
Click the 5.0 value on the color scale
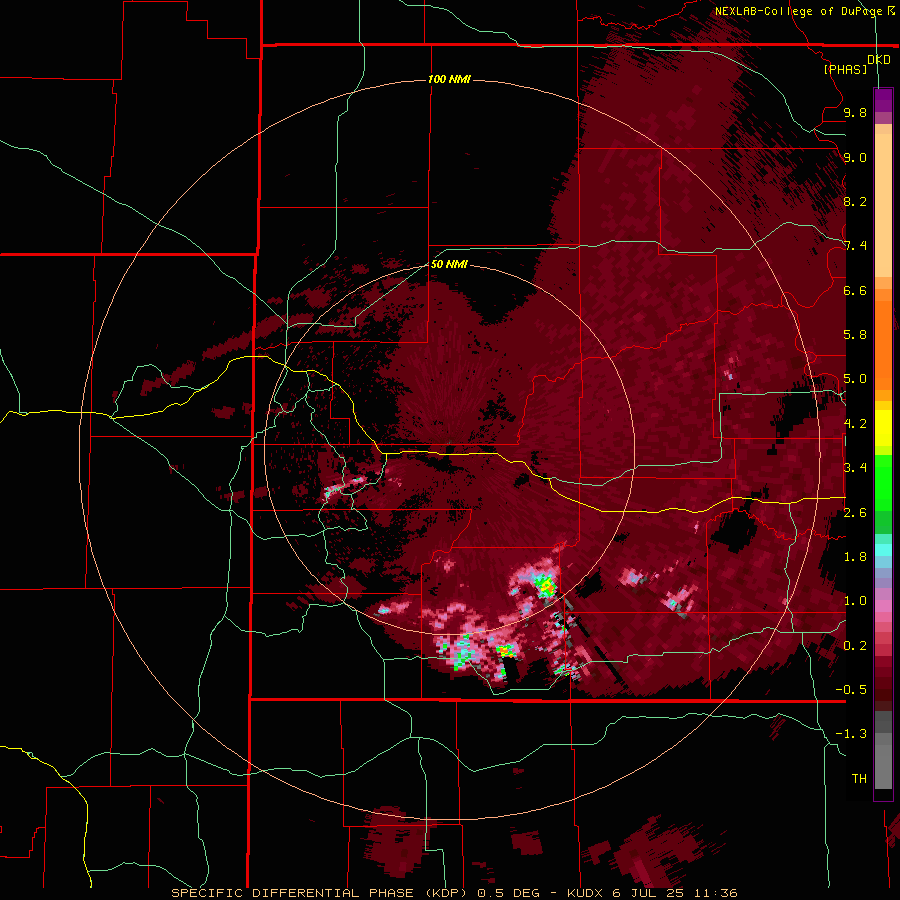855,379
